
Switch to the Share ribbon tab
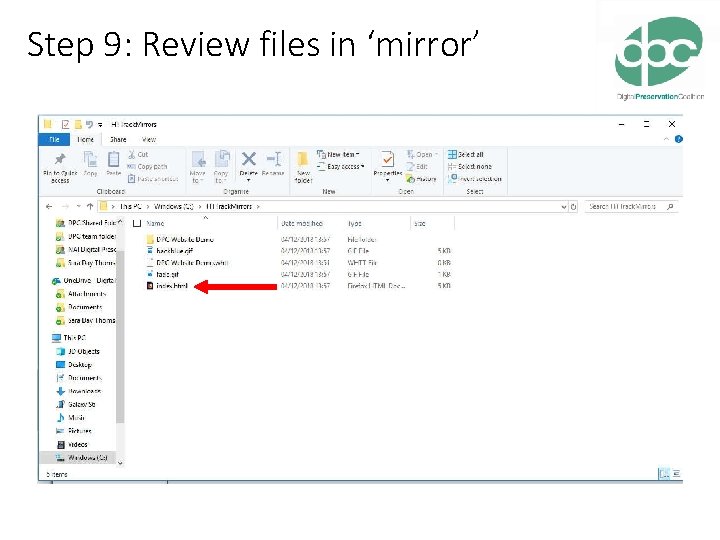(118, 139)
